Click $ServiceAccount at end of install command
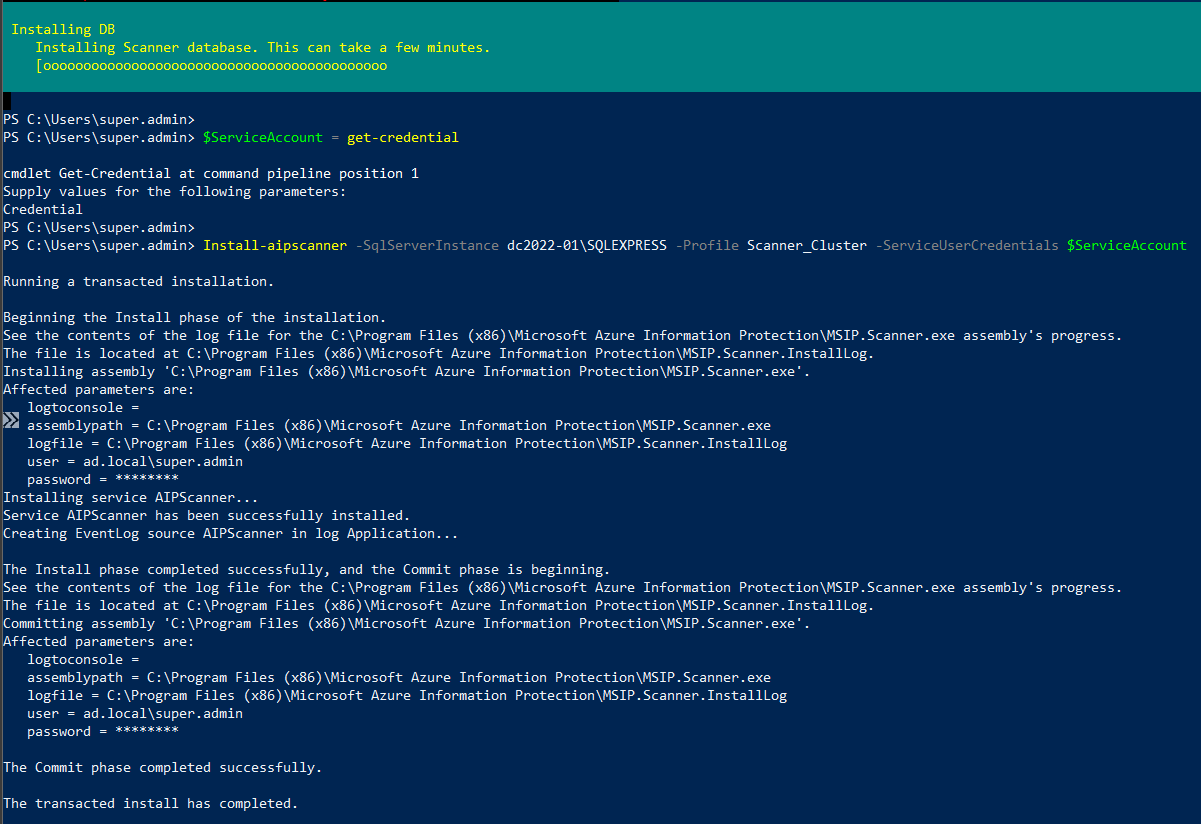Image resolution: width=1201 pixels, height=824 pixels. 1127,245
